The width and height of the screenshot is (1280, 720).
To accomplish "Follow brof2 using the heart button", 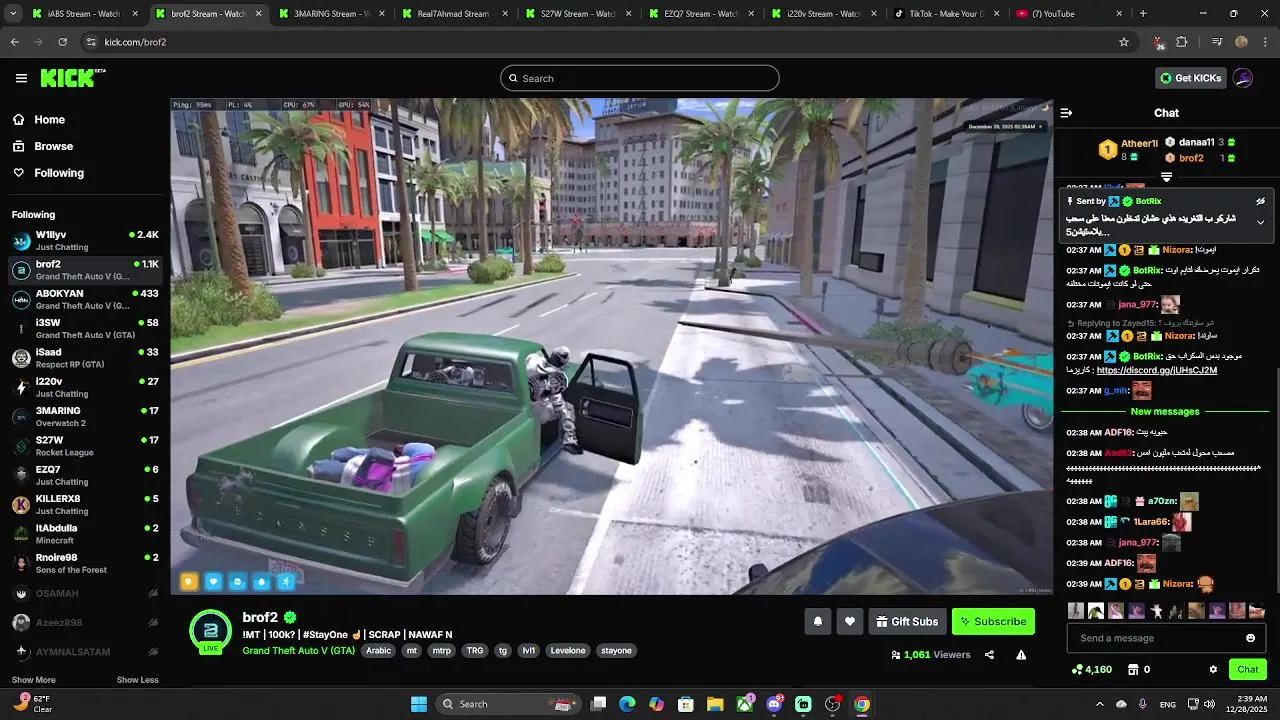I will (850, 622).
